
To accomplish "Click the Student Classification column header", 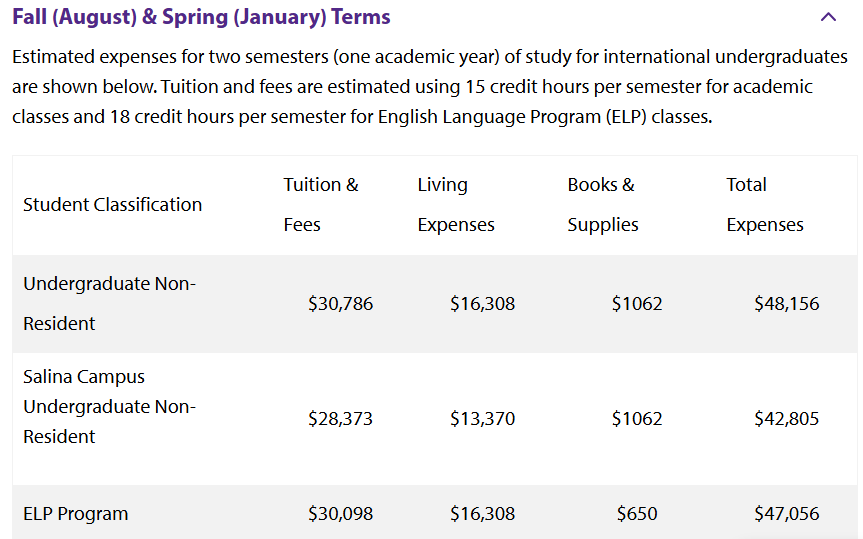I will [112, 205].
